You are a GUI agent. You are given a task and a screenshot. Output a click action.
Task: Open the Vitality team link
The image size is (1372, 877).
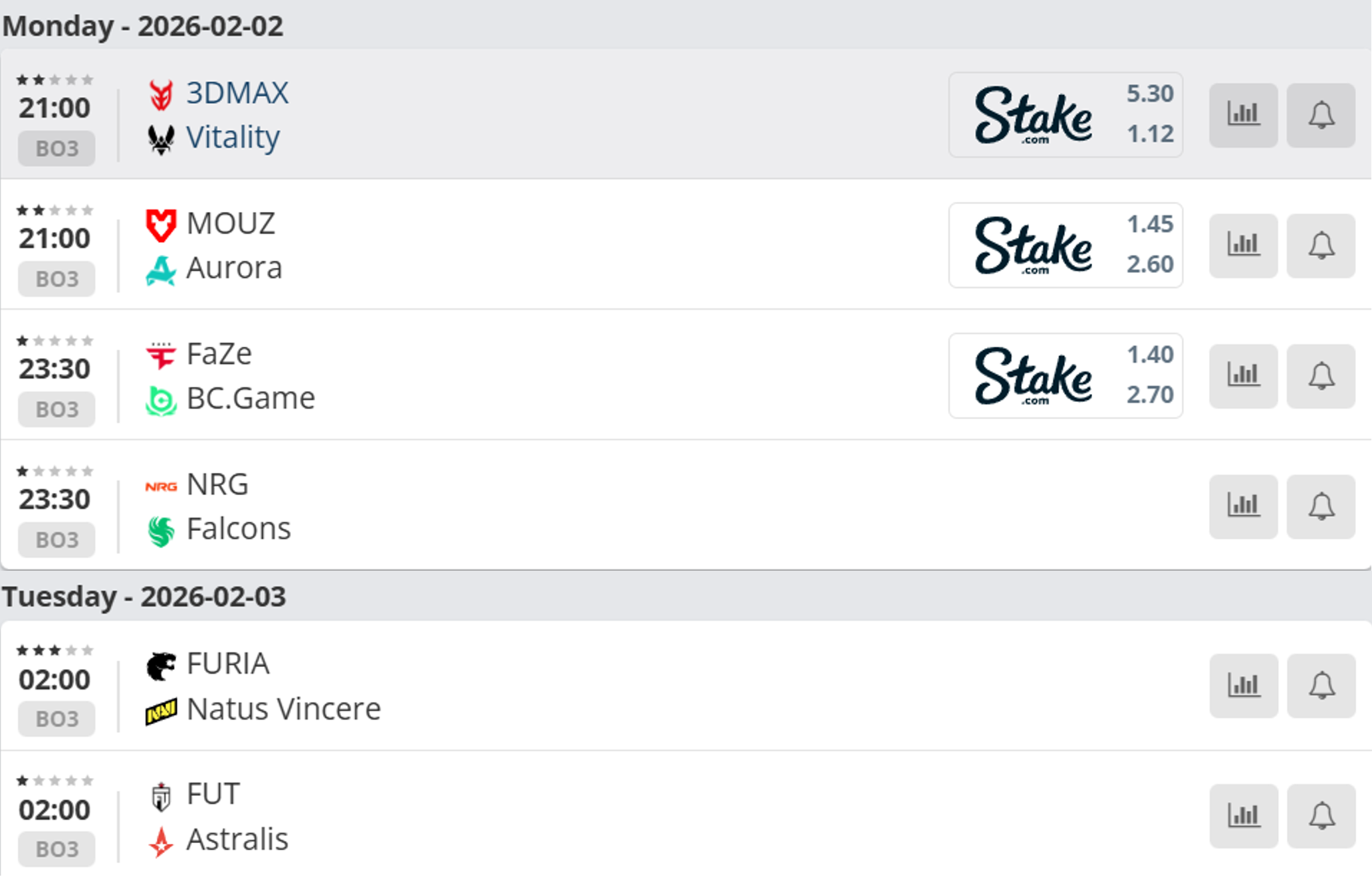pos(233,138)
